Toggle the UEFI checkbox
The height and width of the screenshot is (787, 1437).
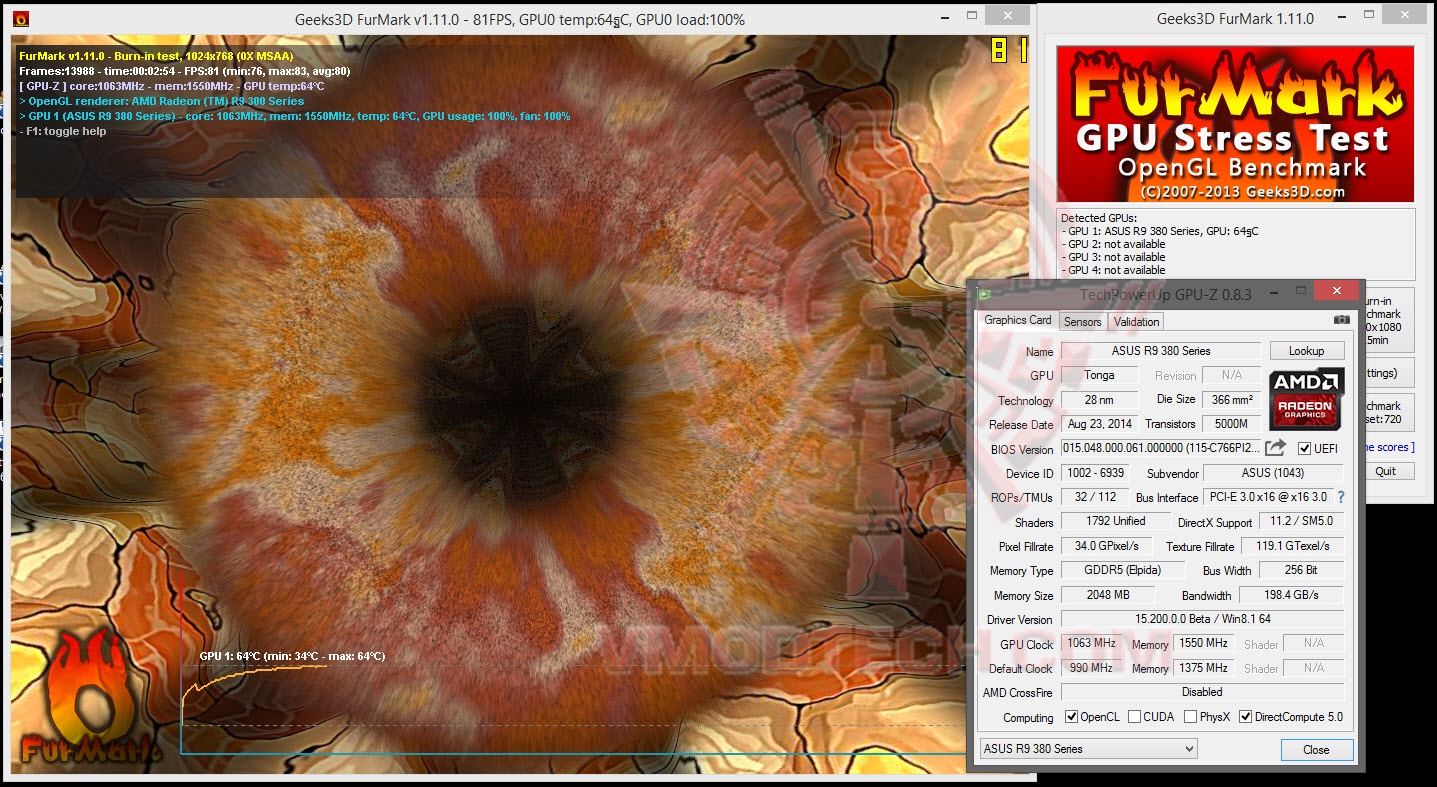[1304, 448]
